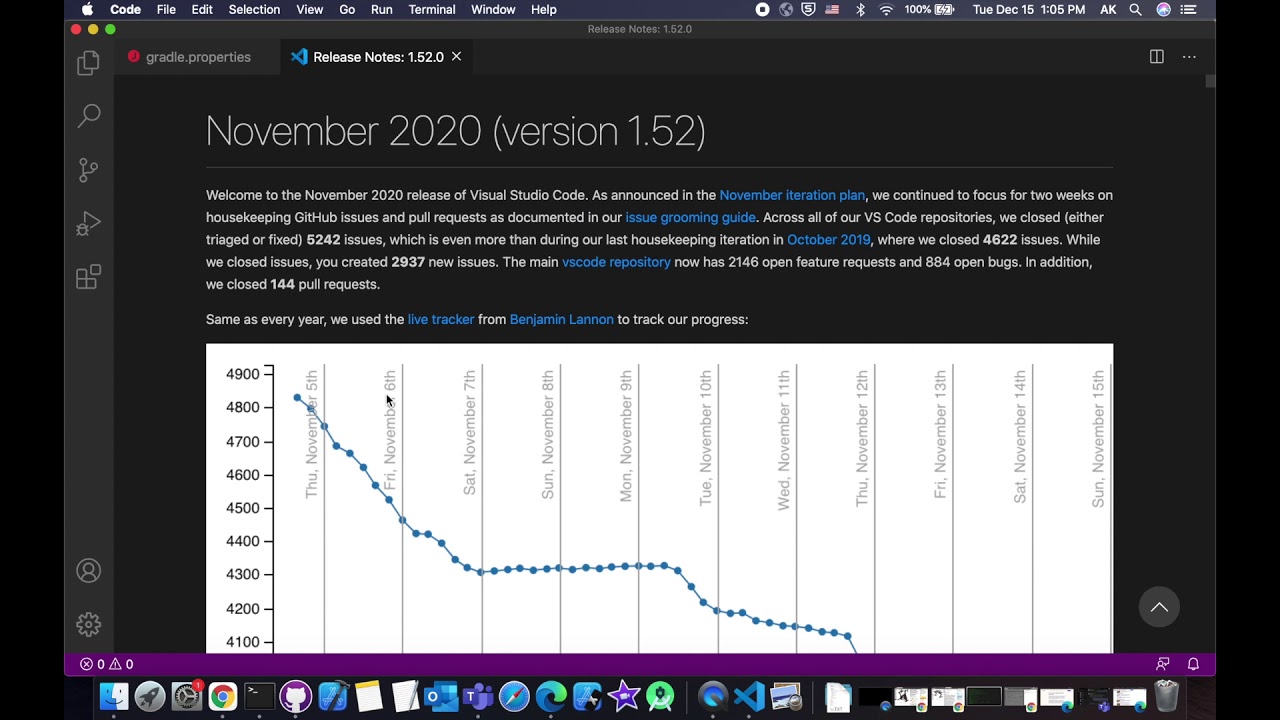Open Microsoft Teams from the dock
The image size is (1280, 720).
point(478,696)
